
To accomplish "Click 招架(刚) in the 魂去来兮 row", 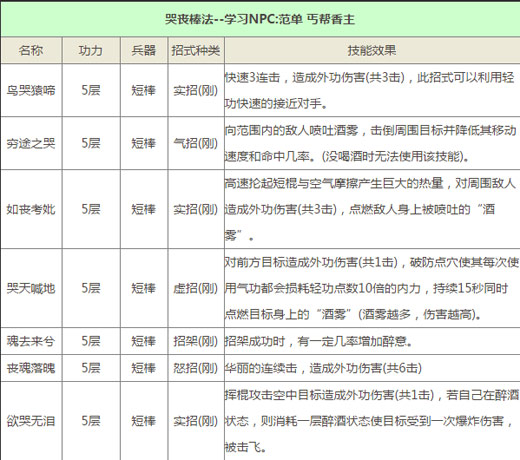I will click(x=195, y=341).
